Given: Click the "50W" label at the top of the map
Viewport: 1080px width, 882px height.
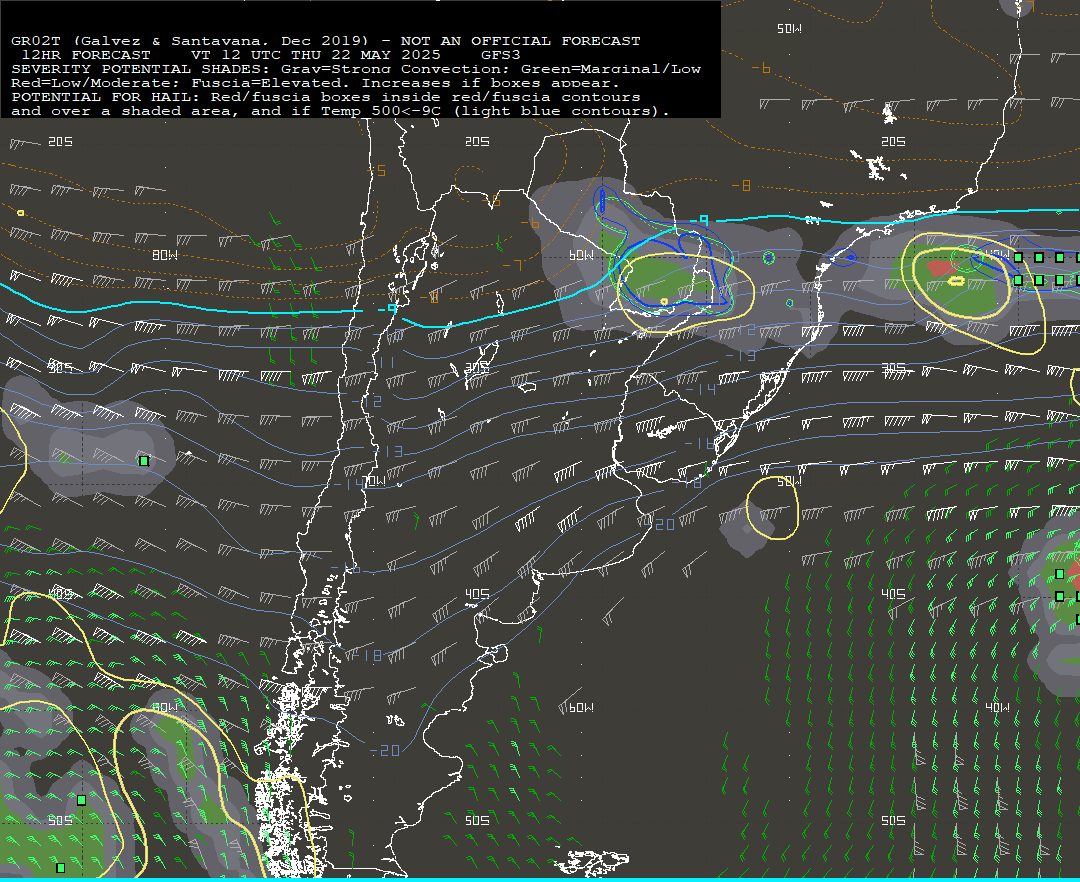Looking at the screenshot, I should tap(789, 28).
